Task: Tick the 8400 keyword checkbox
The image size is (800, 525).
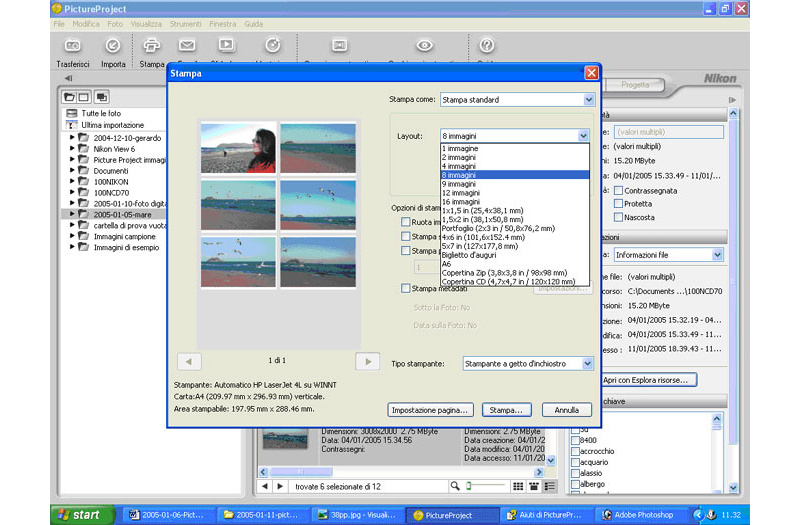Action: click(x=576, y=440)
